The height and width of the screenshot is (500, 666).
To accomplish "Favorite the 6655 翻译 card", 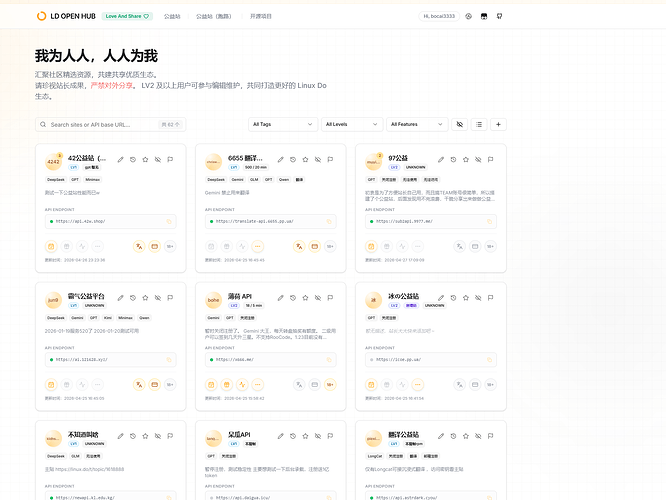I will [305, 160].
